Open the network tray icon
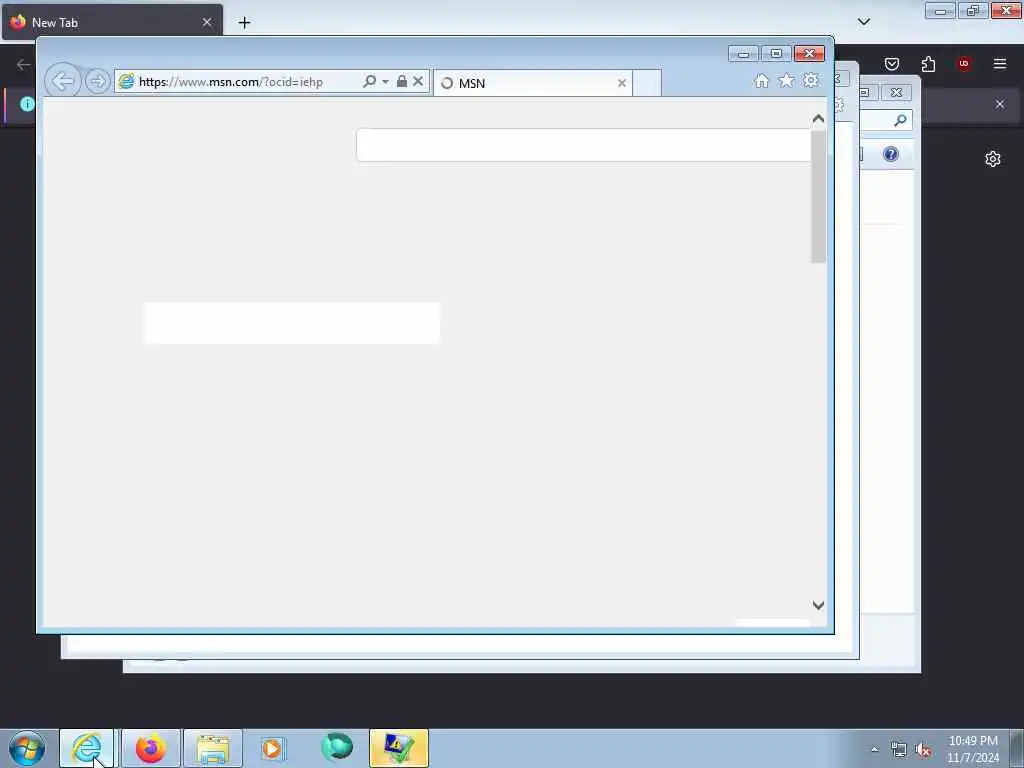 point(899,750)
